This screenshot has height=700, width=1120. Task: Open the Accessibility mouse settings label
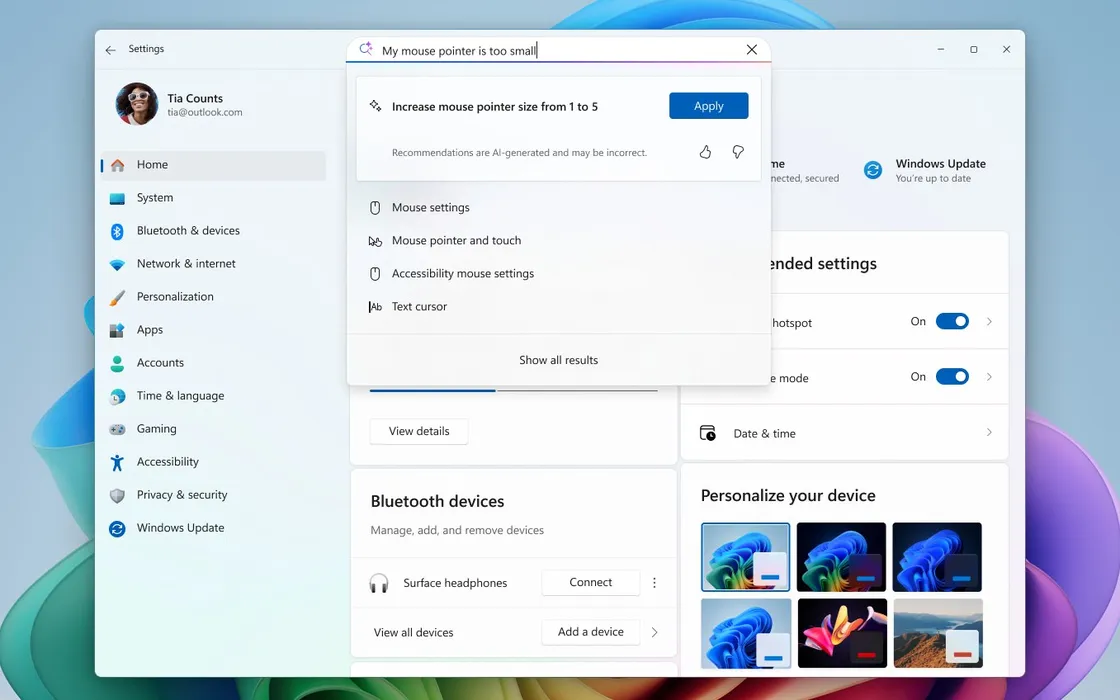(463, 273)
